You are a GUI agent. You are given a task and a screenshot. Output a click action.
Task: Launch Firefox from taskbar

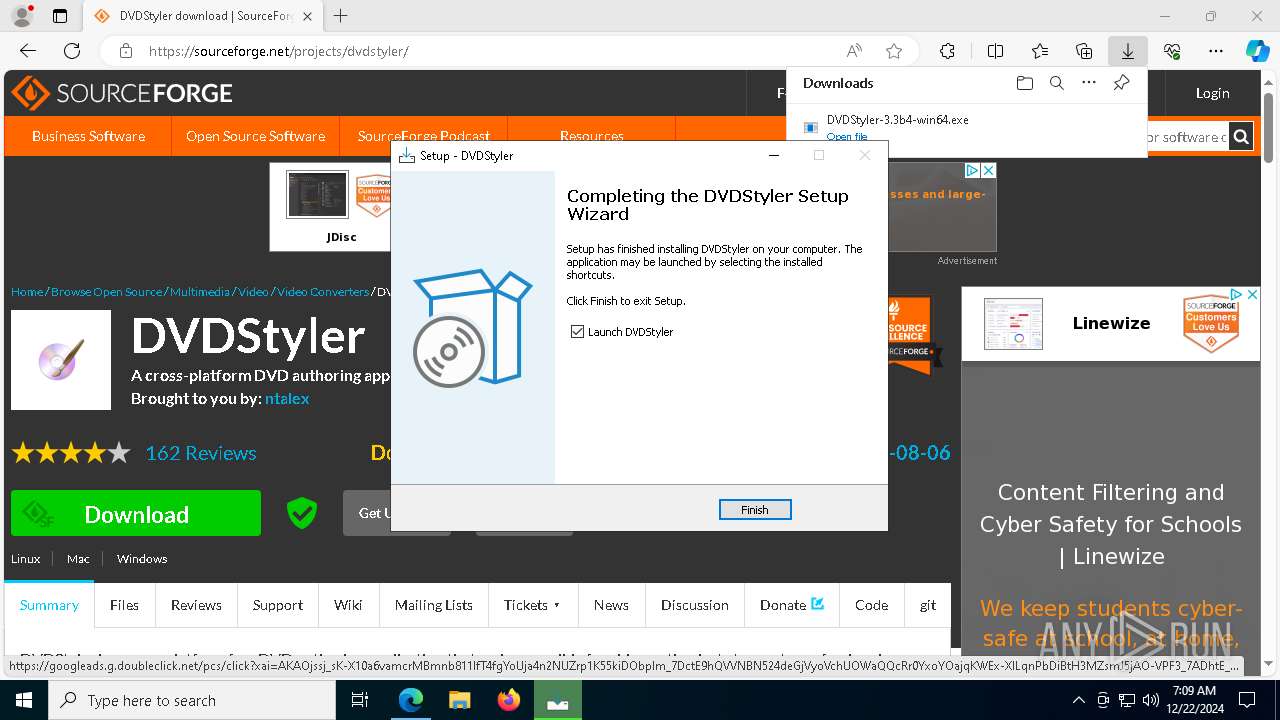[509, 700]
